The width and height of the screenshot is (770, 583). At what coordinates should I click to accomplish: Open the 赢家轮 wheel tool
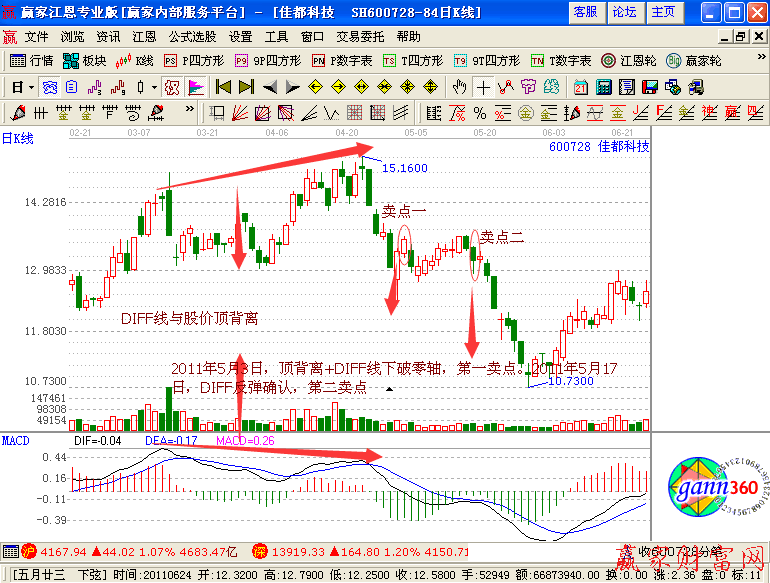pyautogui.click(x=698, y=60)
